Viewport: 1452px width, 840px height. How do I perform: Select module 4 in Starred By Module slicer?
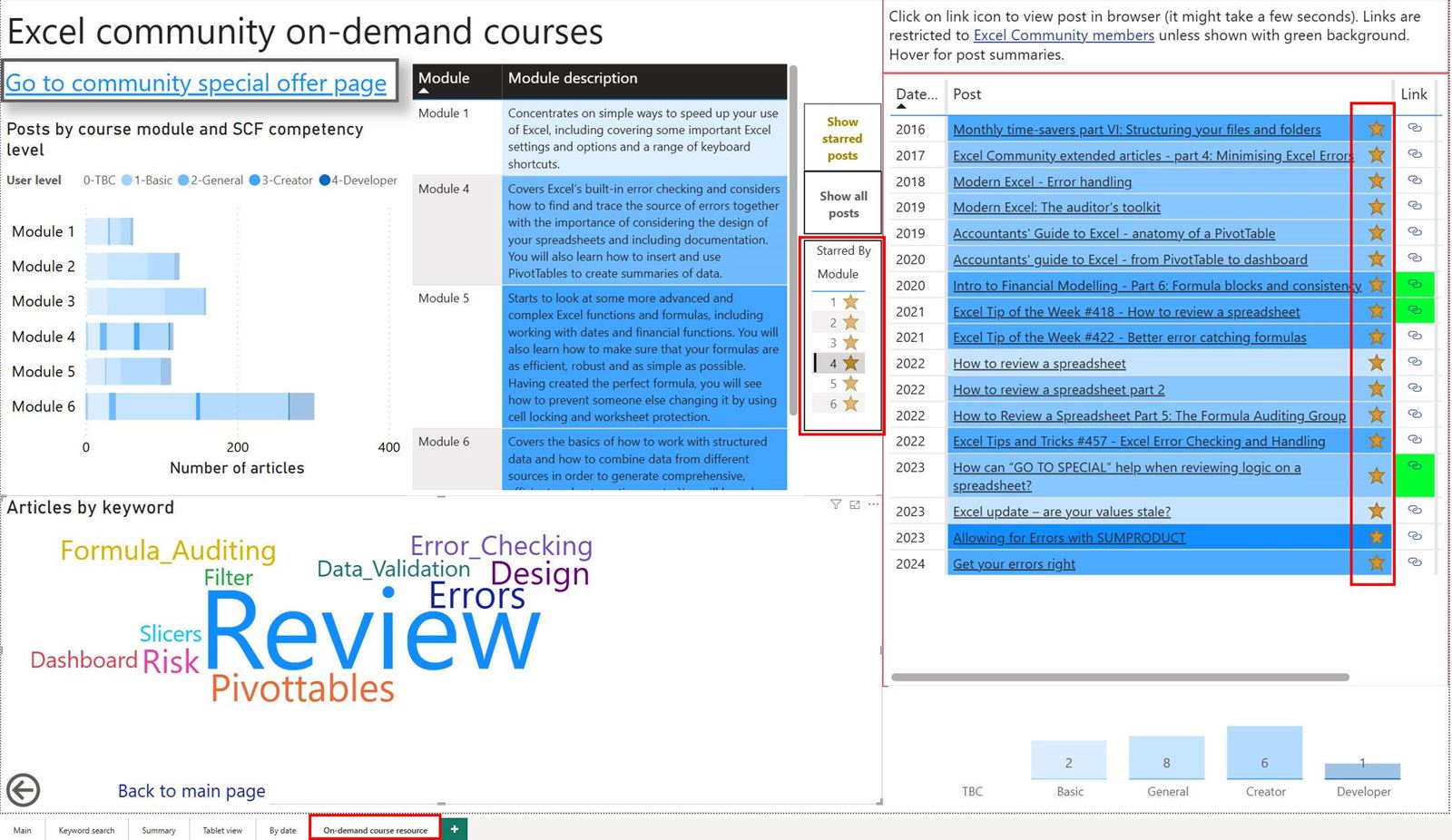840,363
